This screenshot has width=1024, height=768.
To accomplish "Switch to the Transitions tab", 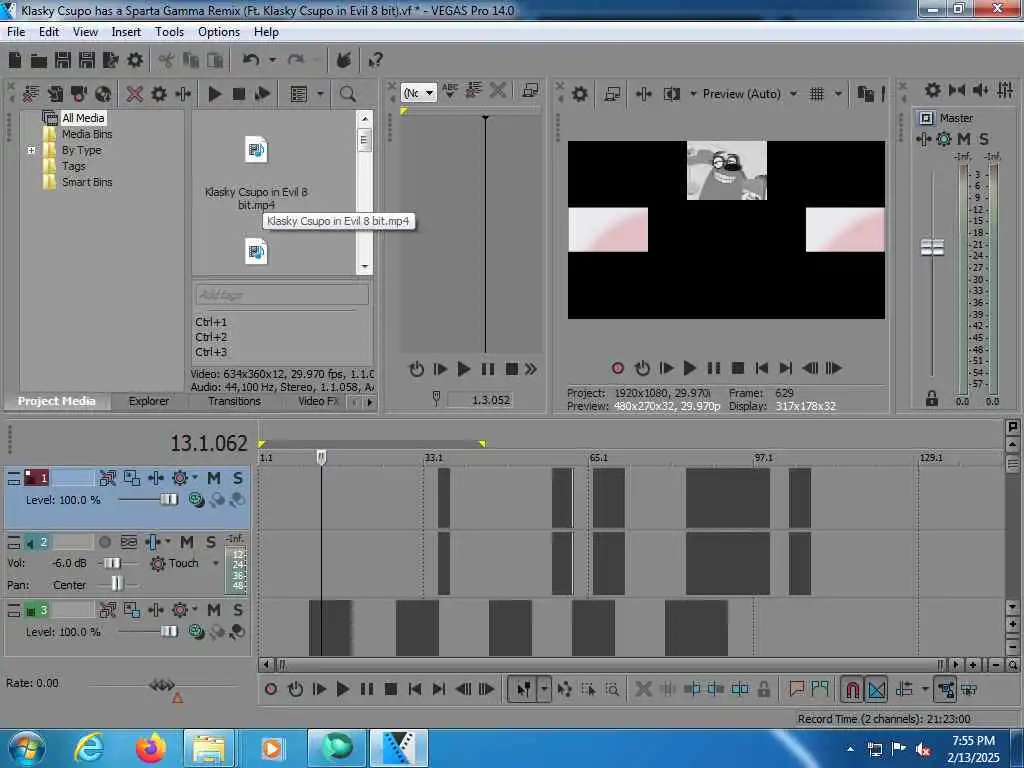I will click(x=234, y=401).
